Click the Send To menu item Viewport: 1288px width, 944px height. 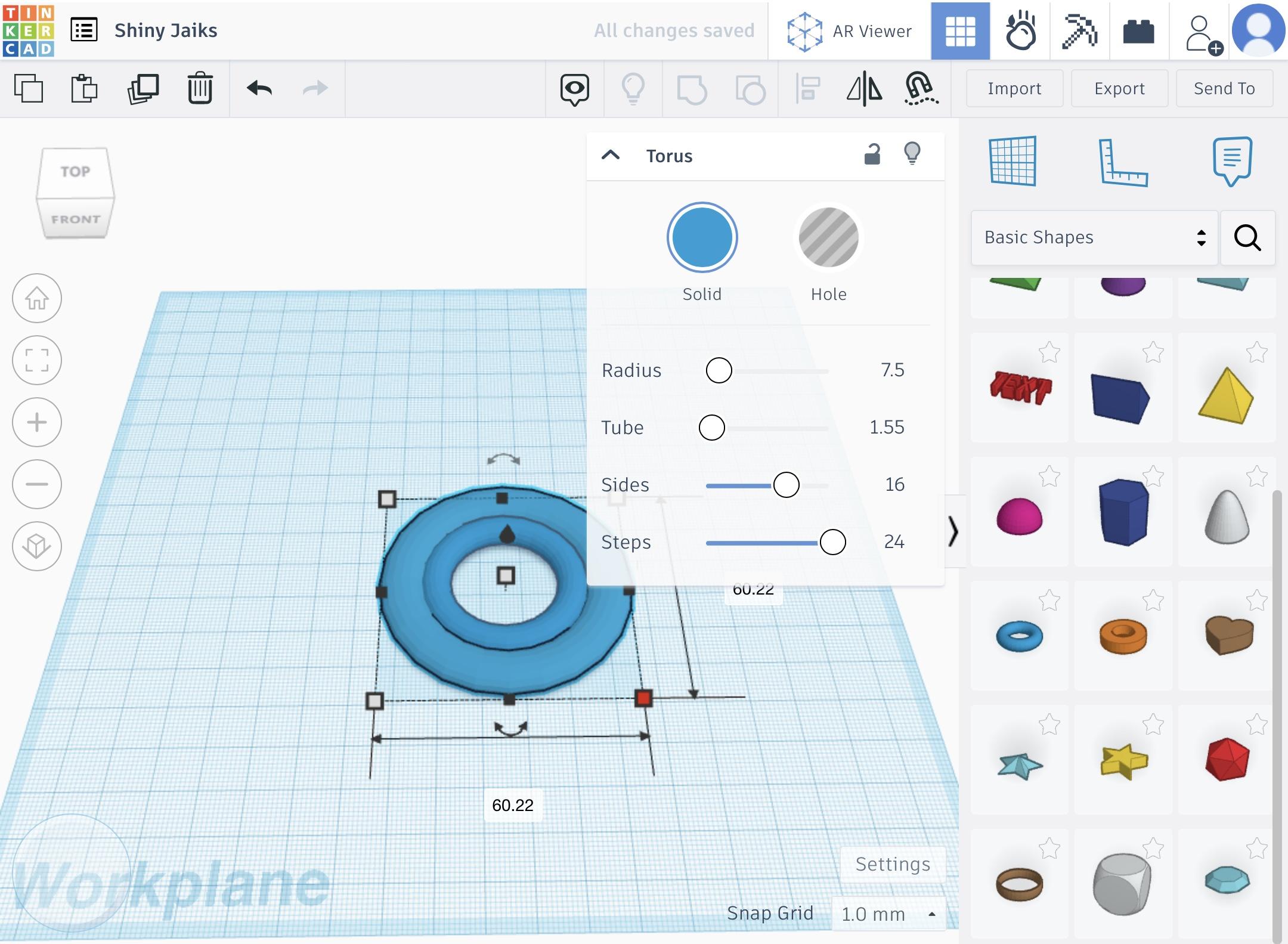click(x=1223, y=88)
